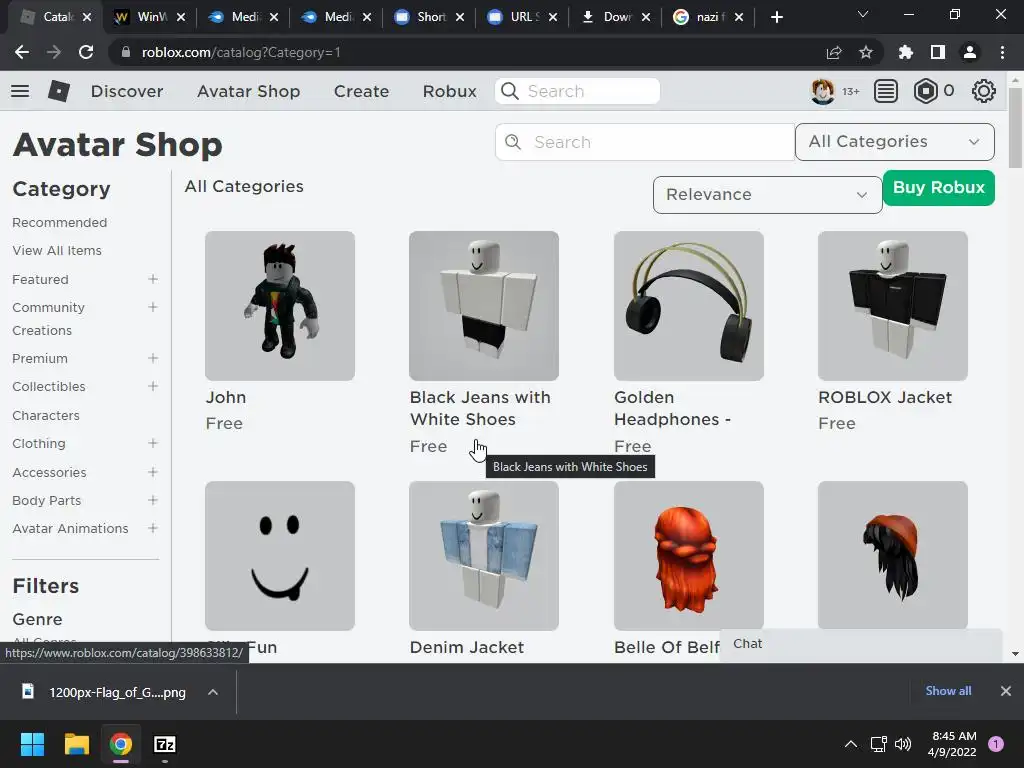
Task: Click the volume speaker tray icon
Action: click(x=903, y=744)
